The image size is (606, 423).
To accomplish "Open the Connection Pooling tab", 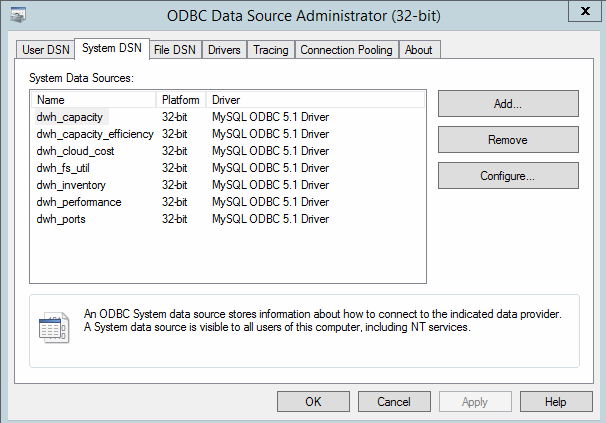I will tap(347, 50).
